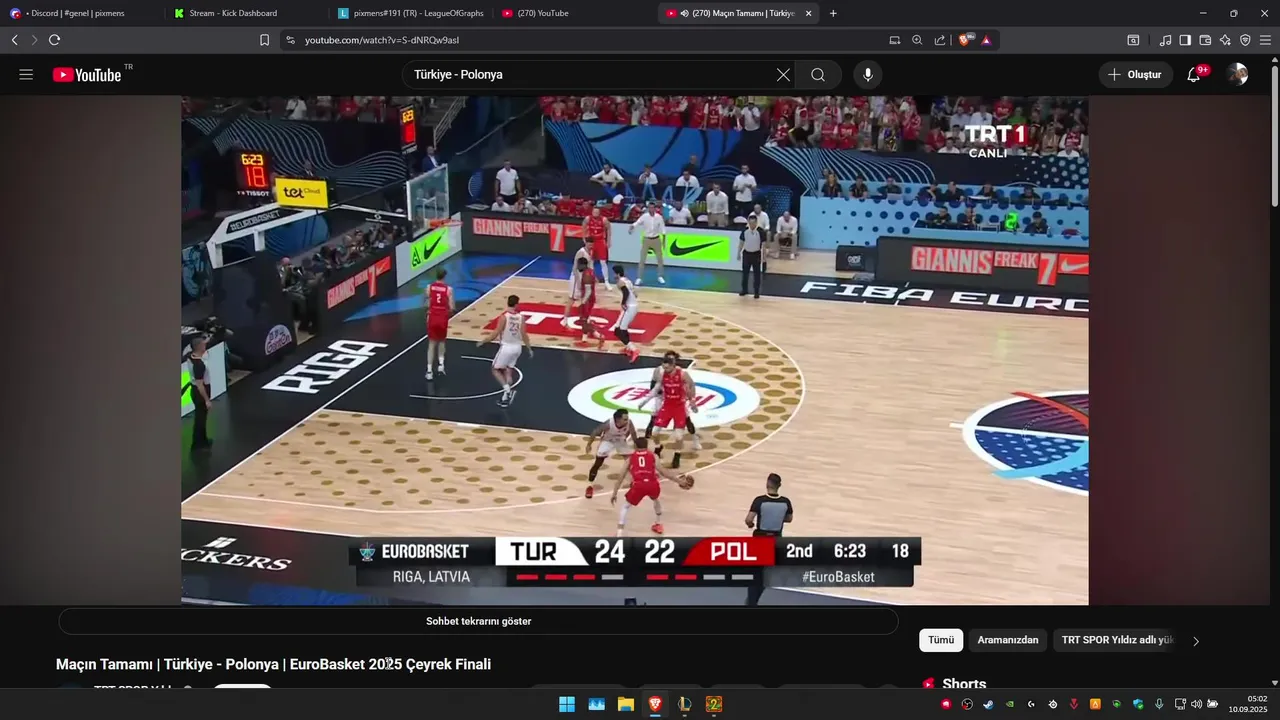Click Sohbet tekrarını göster button
This screenshot has height=720, width=1280.
478,621
